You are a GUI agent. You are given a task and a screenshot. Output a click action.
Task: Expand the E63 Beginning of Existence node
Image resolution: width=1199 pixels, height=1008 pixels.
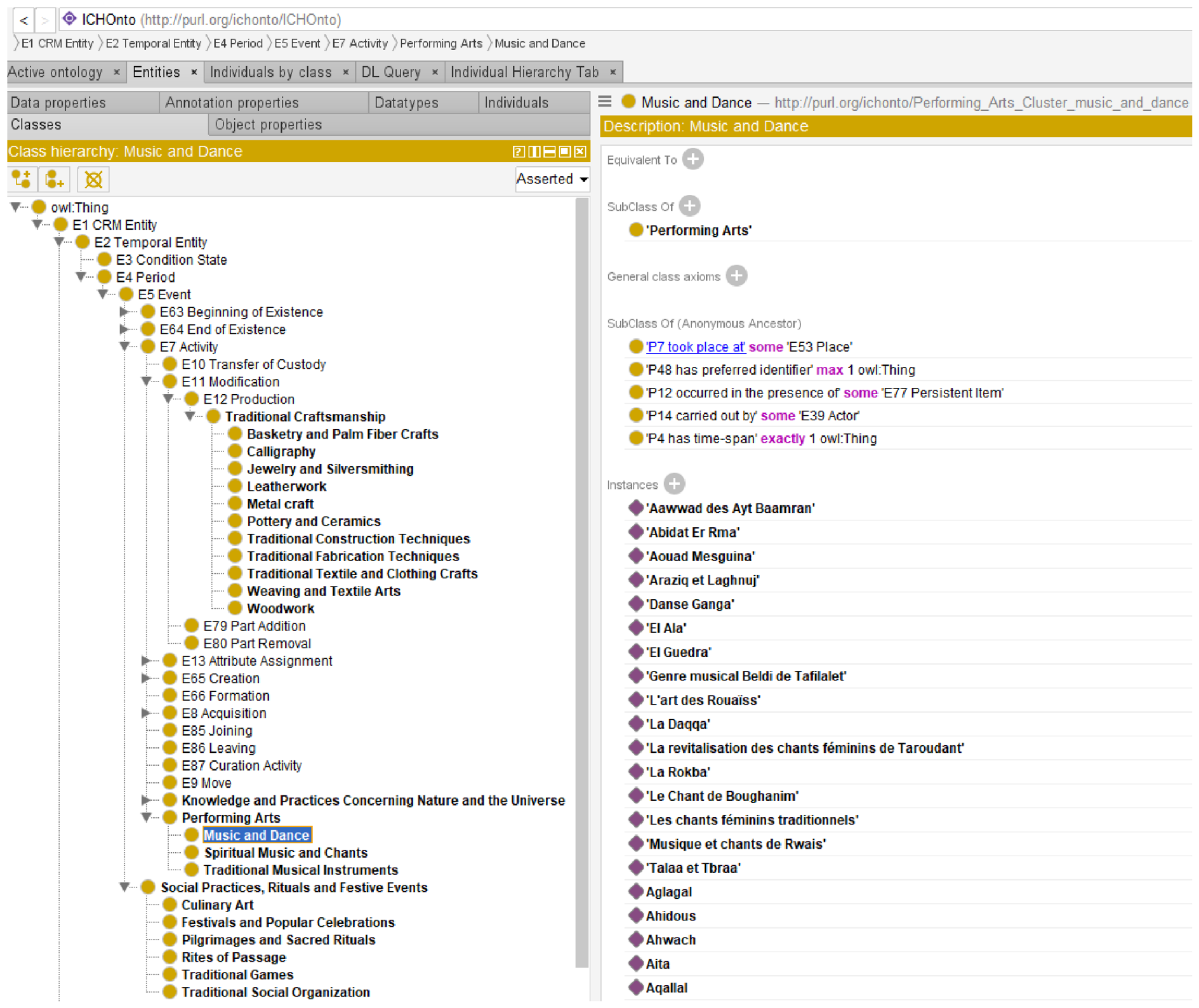point(124,312)
